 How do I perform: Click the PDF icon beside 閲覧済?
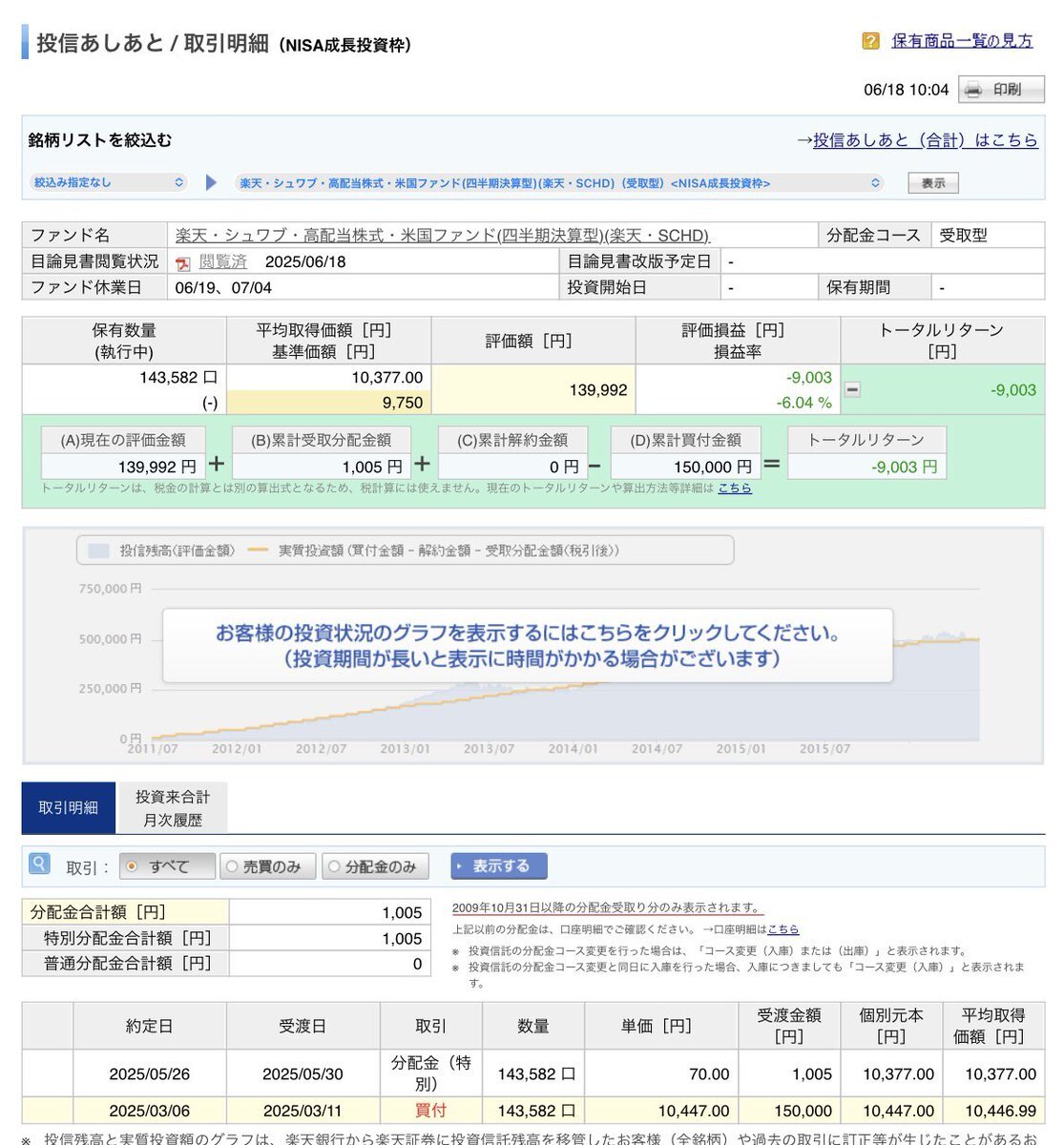click(183, 262)
